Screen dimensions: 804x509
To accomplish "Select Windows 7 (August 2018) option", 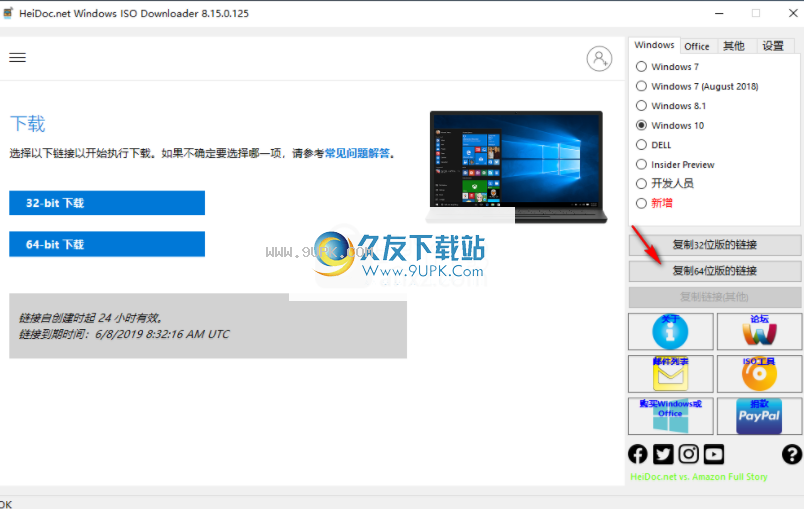I will (x=697, y=86).
